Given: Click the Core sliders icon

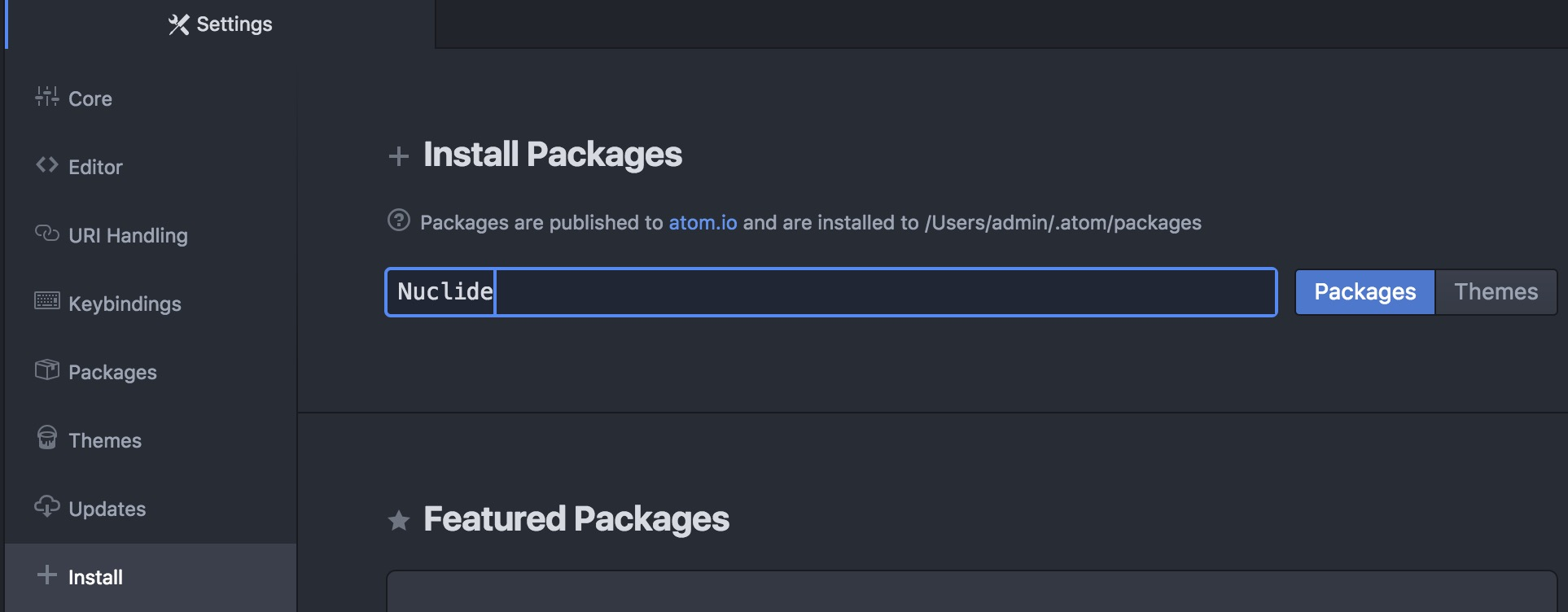Looking at the screenshot, I should [x=47, y=97].
